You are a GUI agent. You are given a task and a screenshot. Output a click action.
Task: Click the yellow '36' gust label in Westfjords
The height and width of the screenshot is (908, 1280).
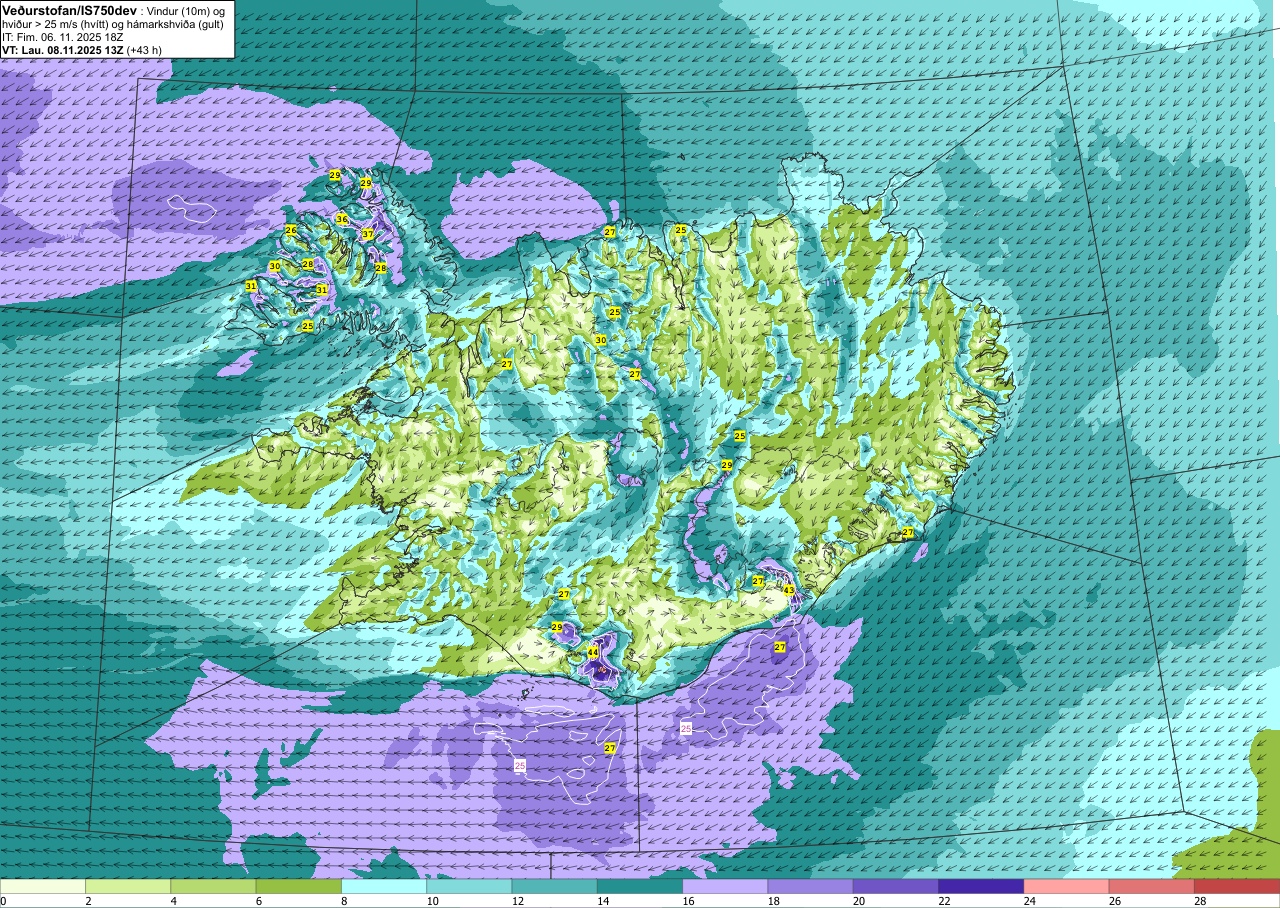[x=342, y=219]
